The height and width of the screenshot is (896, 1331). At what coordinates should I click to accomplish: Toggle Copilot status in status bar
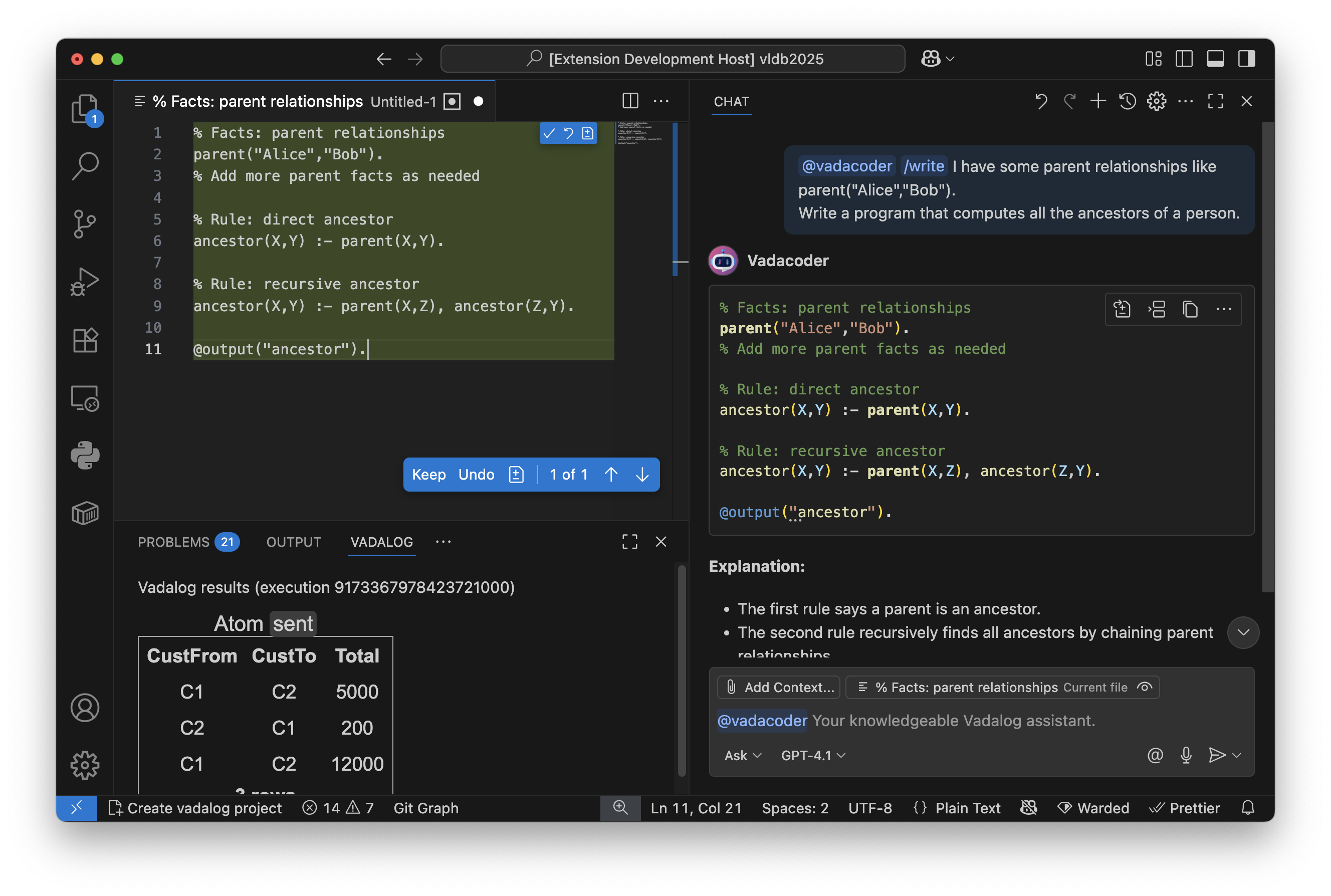coord(1029,807)
